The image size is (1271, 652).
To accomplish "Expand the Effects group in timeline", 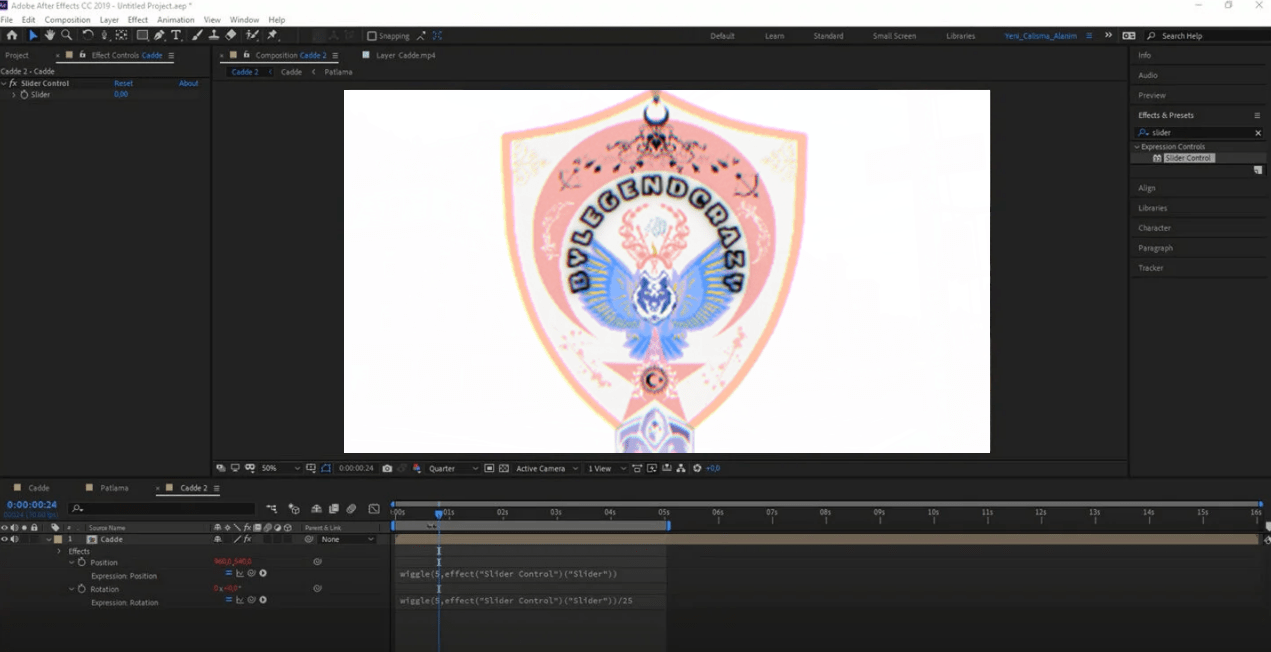I will 59,551.
